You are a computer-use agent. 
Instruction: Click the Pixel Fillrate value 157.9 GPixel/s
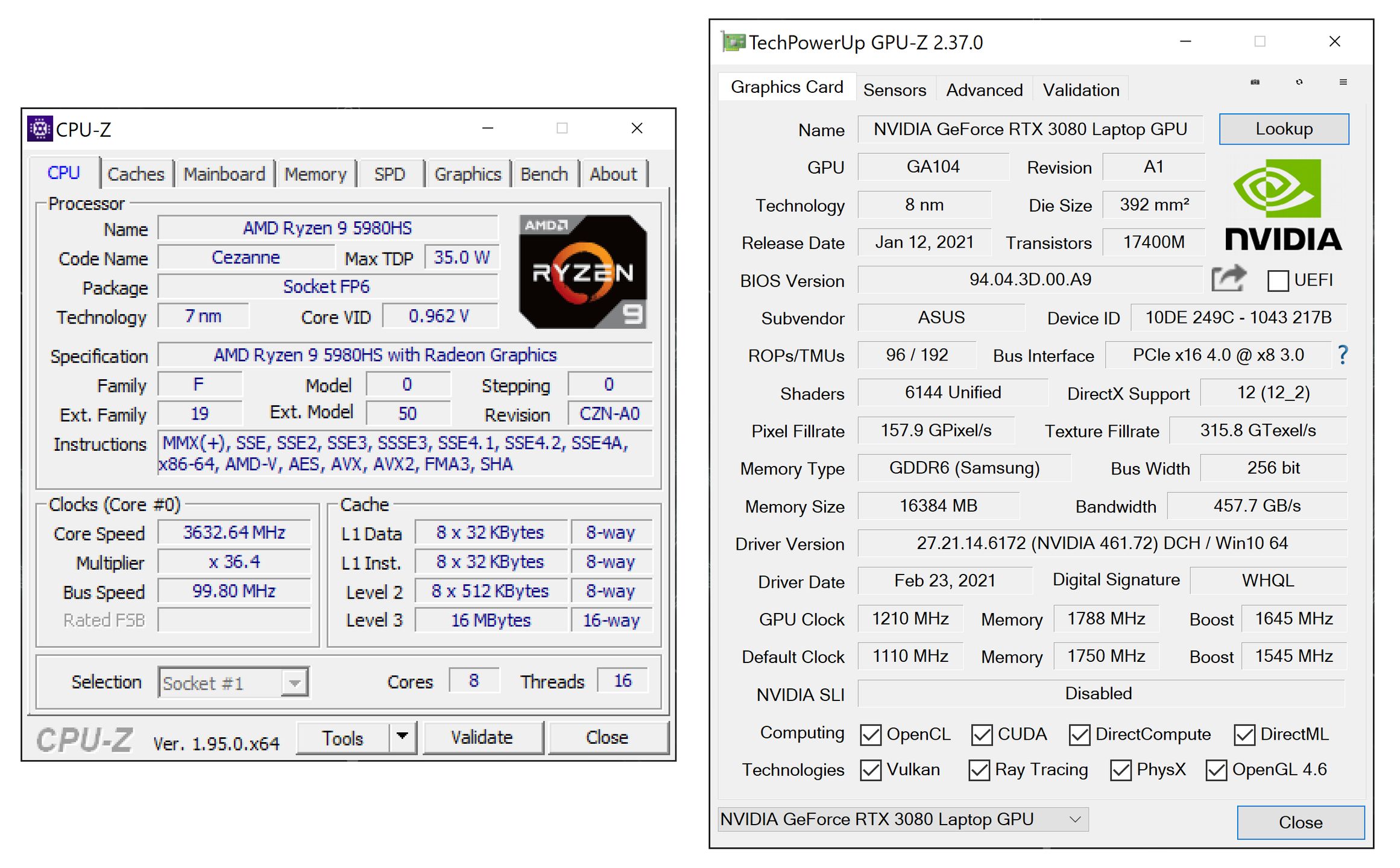click(x=936, y=430)
